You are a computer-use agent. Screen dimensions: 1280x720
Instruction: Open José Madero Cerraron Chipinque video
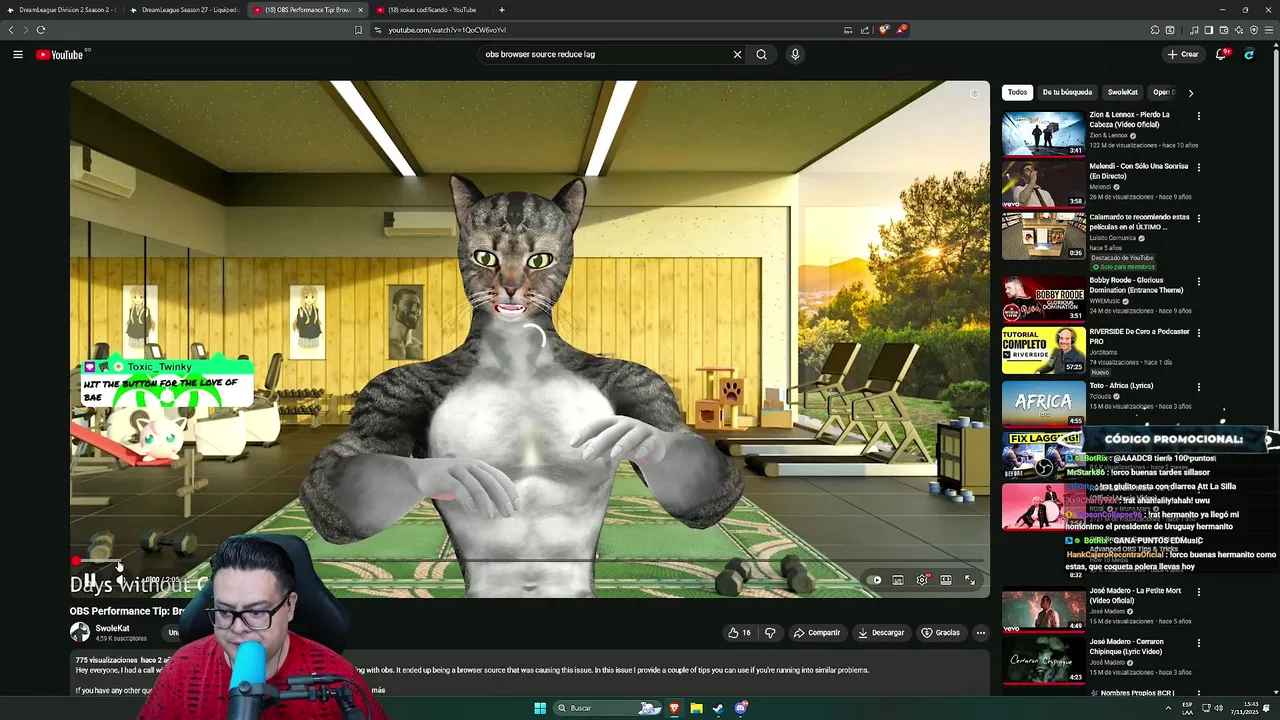(1043, 660)
